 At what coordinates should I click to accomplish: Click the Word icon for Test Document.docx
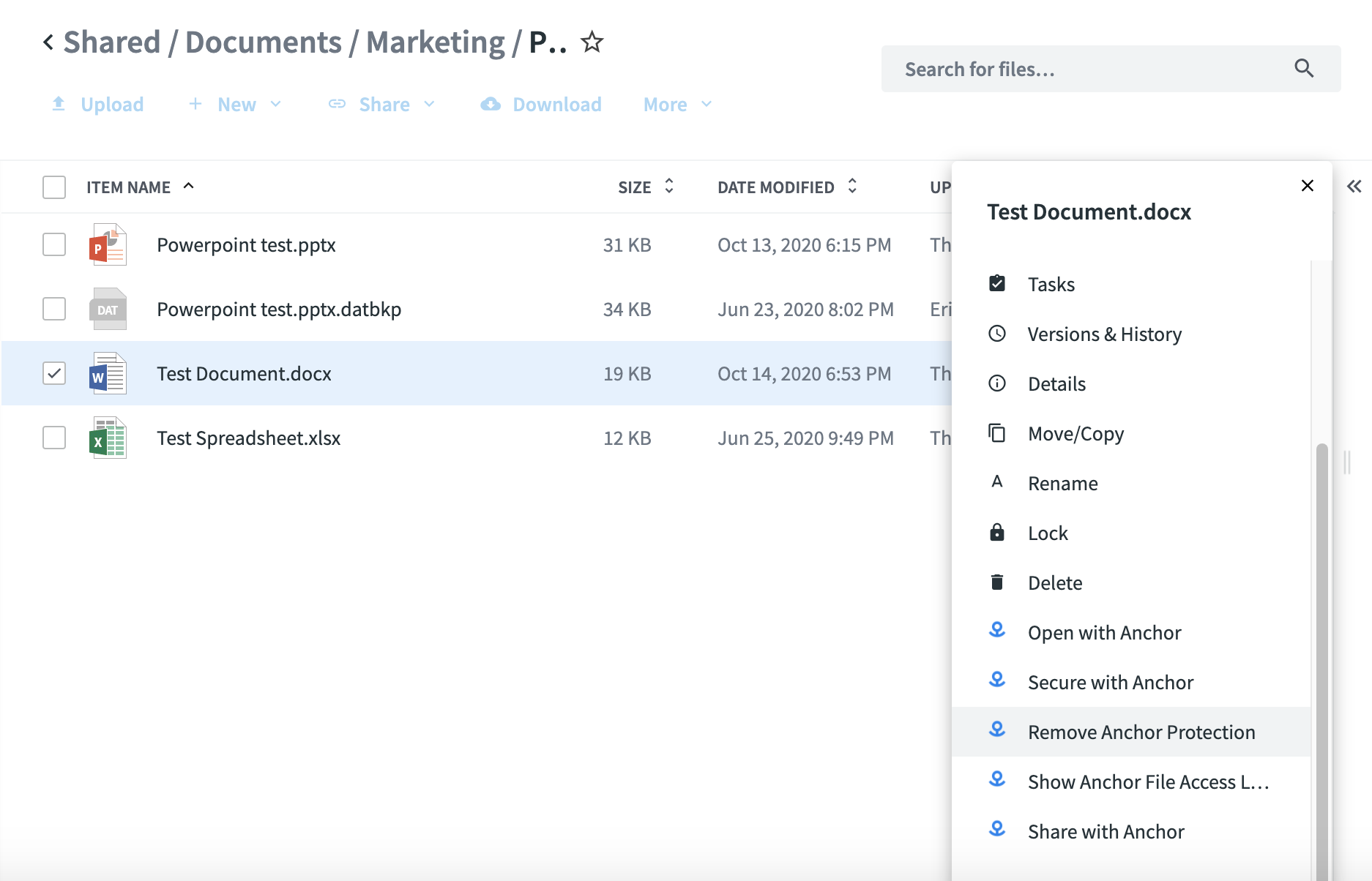(x=108, y=374)
